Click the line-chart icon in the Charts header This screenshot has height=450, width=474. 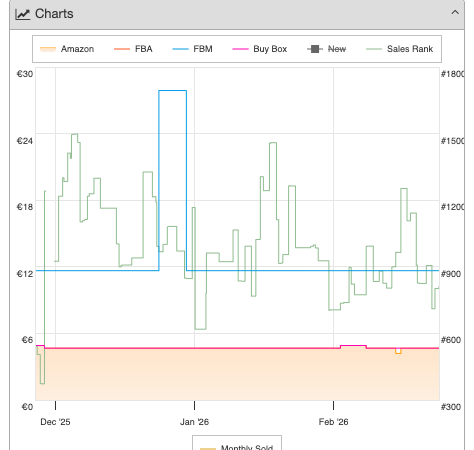point(22,14)
